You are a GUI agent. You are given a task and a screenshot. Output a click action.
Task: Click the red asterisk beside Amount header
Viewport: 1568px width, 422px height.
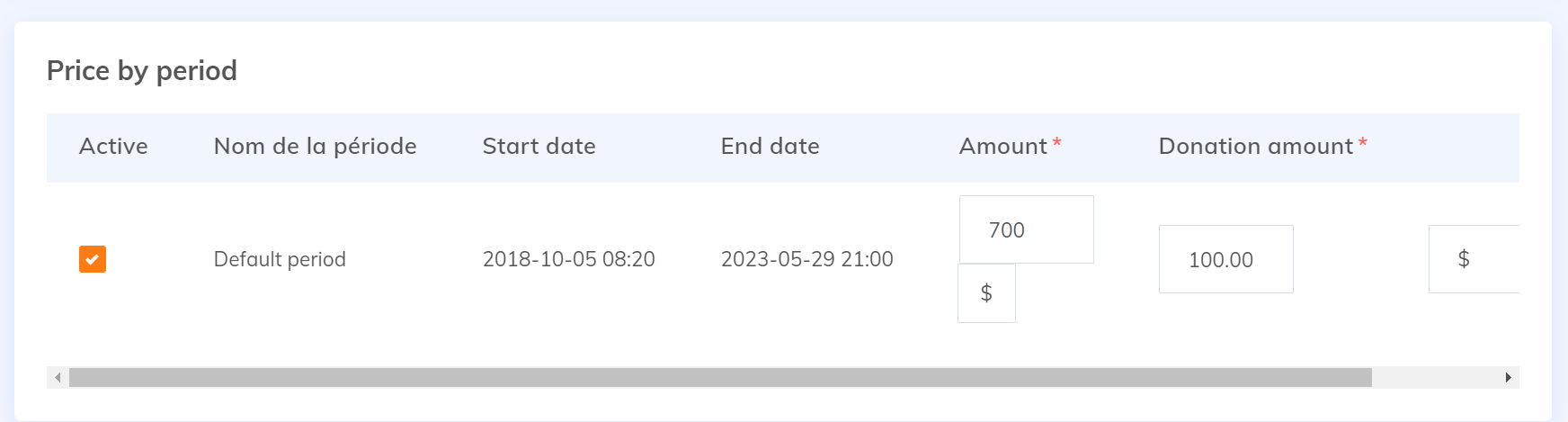1057,142
